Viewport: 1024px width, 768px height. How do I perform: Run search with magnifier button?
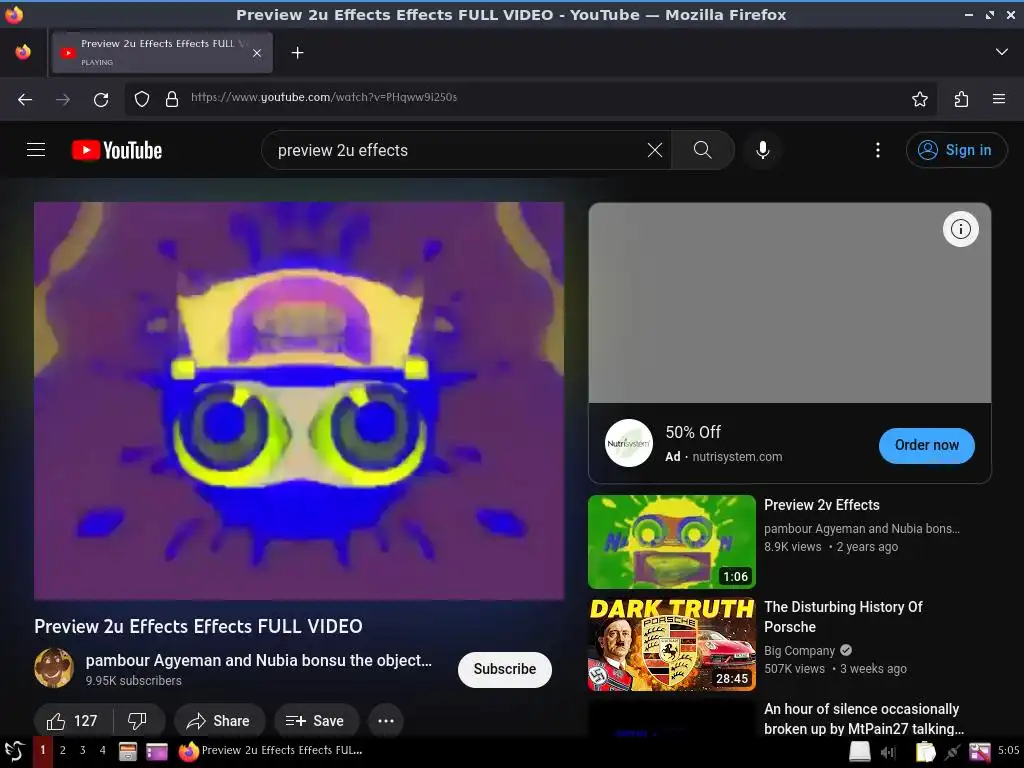pos(703,150)
